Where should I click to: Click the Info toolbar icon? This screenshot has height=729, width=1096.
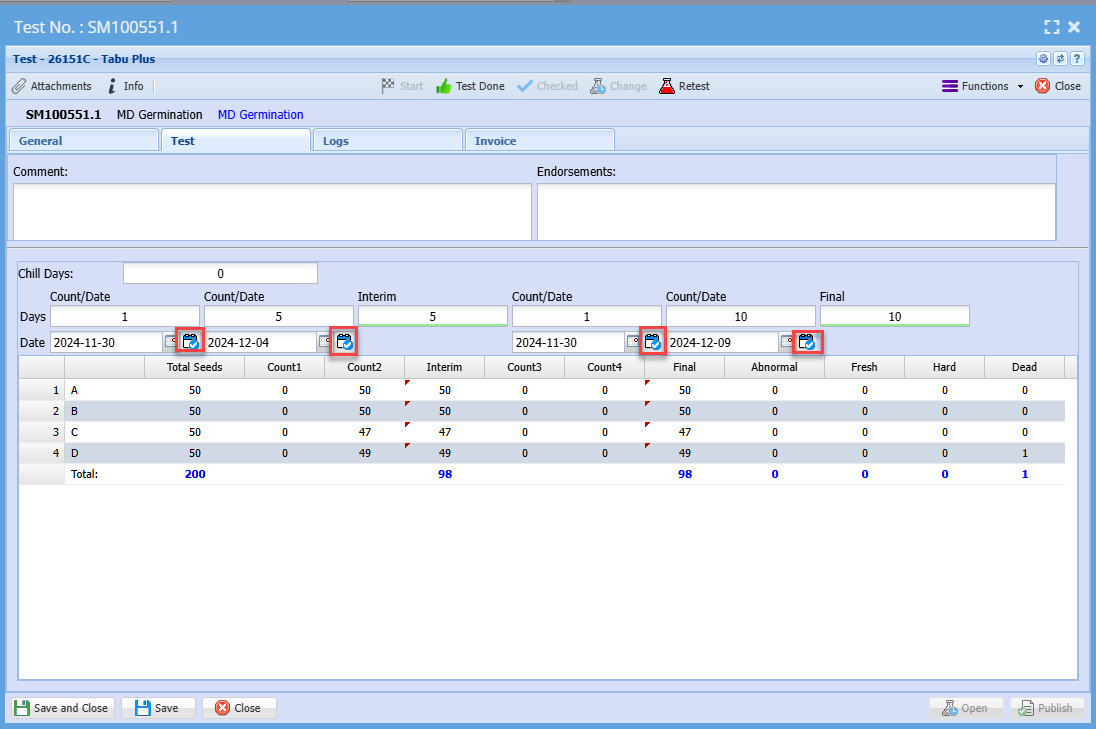[125, 86]
